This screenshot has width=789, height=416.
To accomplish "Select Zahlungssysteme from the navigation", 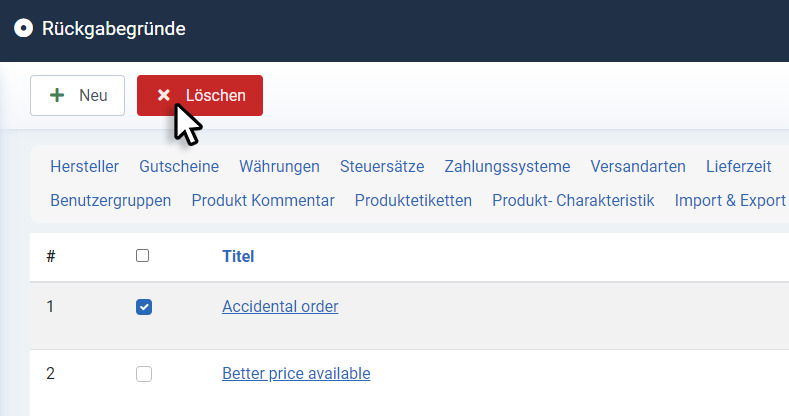I will coord(507,167).
